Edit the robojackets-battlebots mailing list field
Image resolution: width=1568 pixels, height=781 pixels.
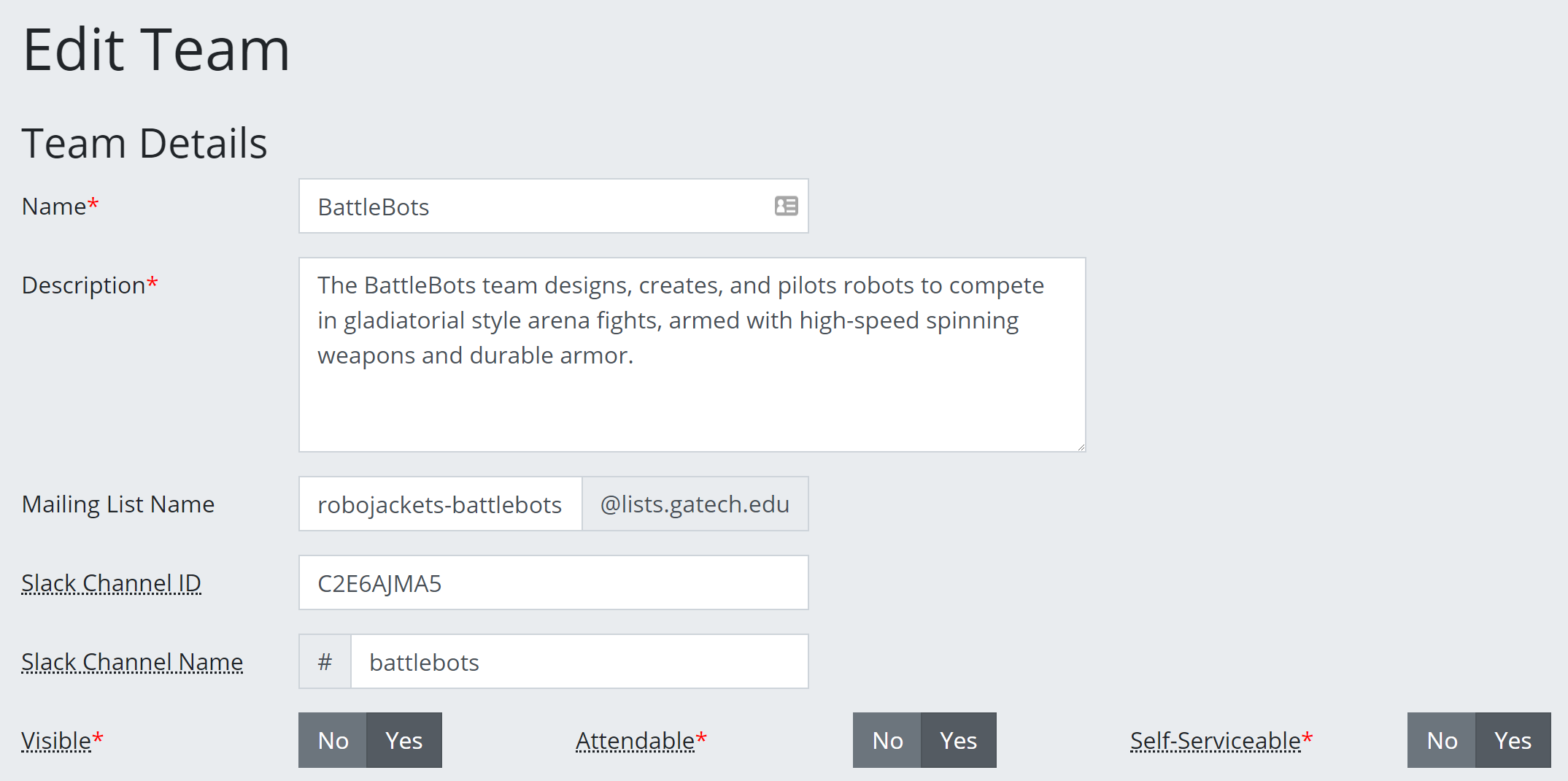click(441, 504)
